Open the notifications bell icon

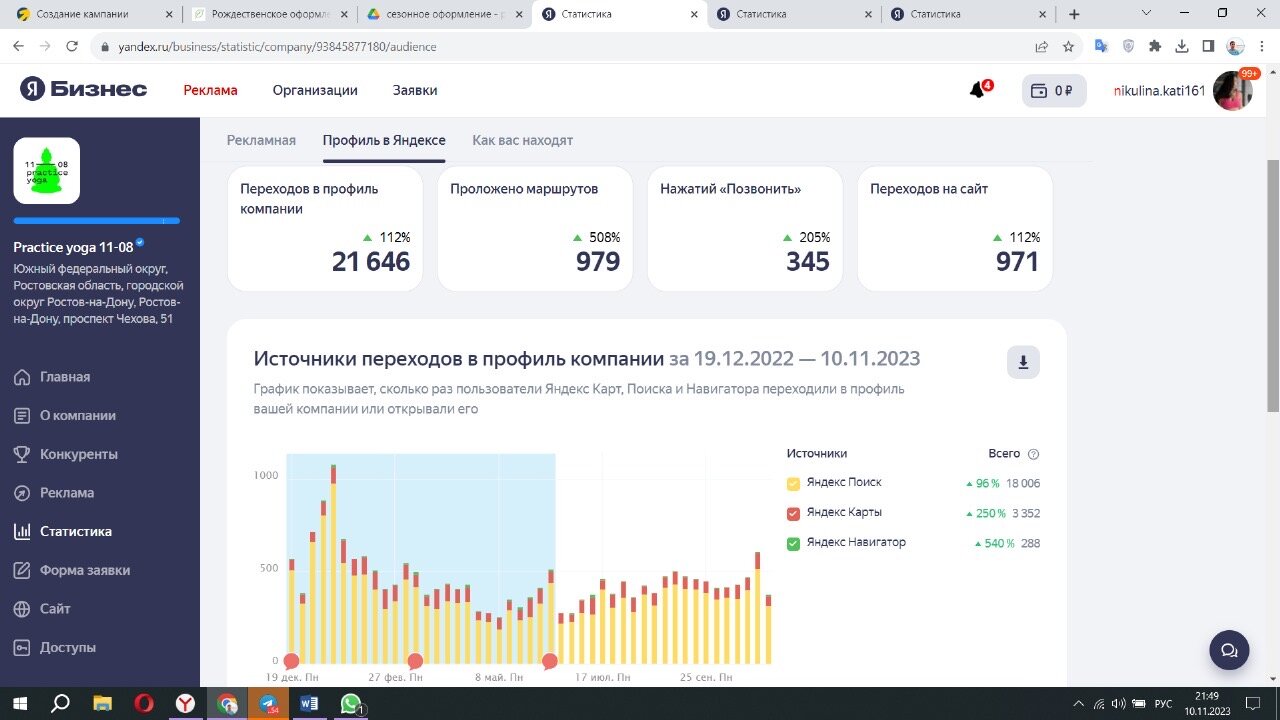978,90
